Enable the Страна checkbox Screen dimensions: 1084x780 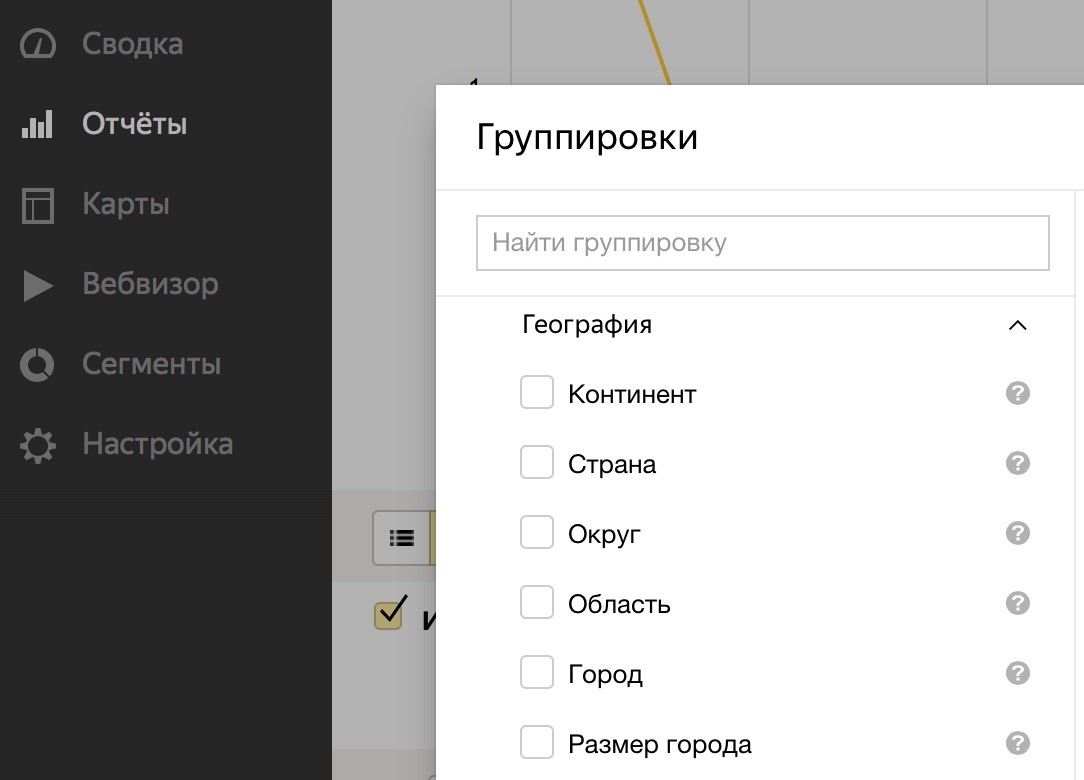tap(536, 462)
